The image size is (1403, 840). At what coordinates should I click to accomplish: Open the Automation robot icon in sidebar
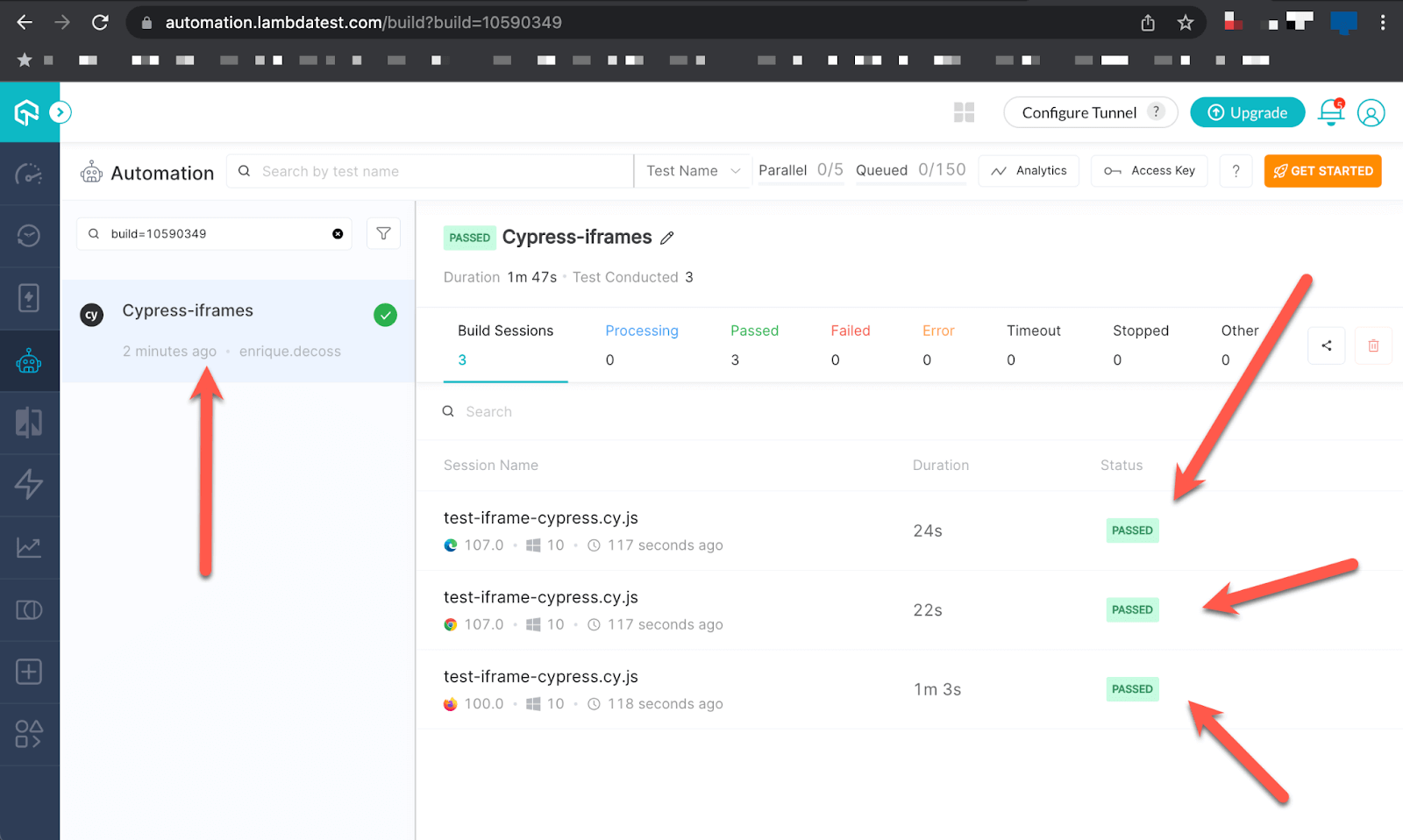tap(30, 360)
